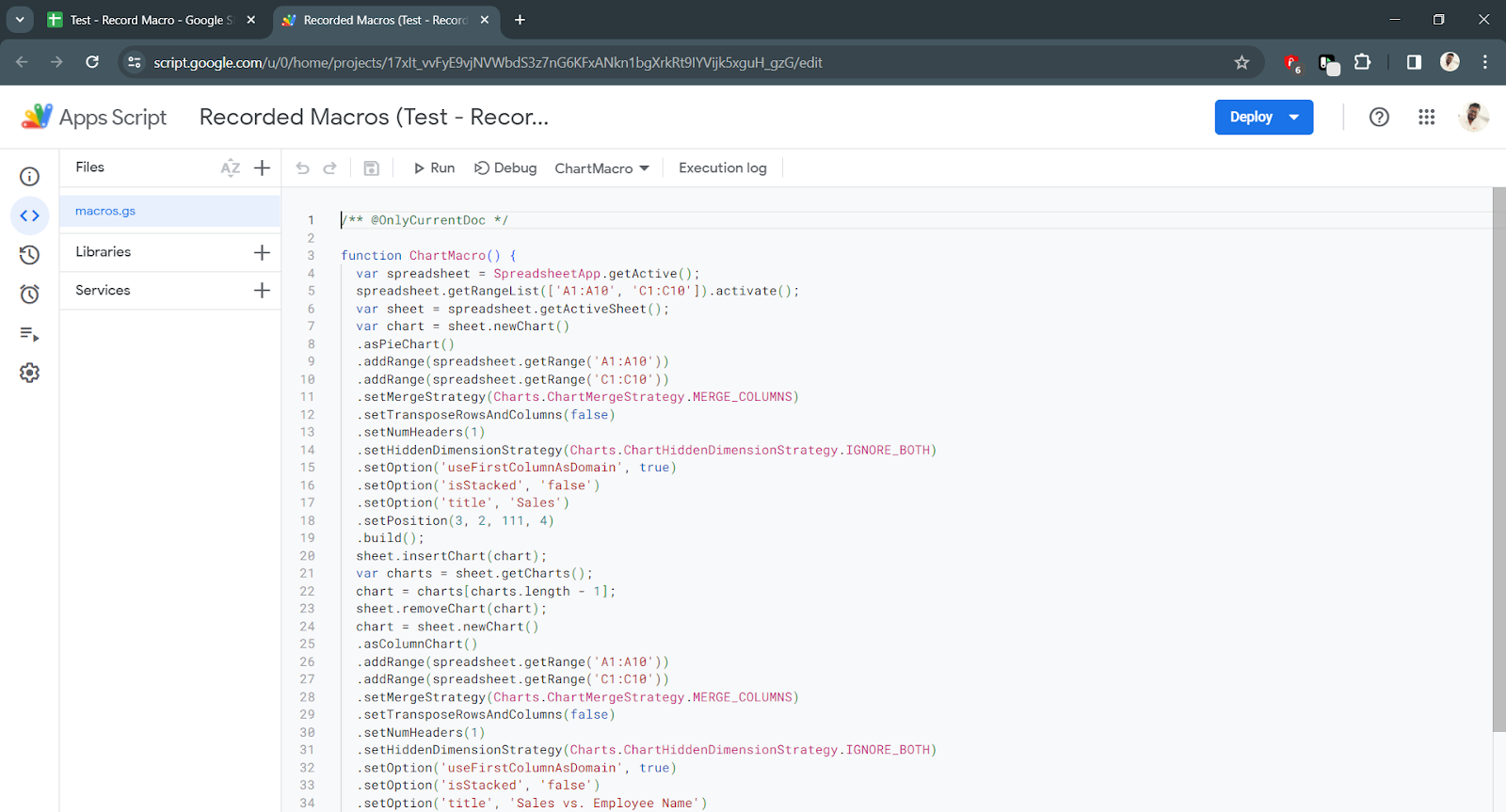Select the macros.gs file
Viewport: 1506px width, 812px height.
click(170, 212)
